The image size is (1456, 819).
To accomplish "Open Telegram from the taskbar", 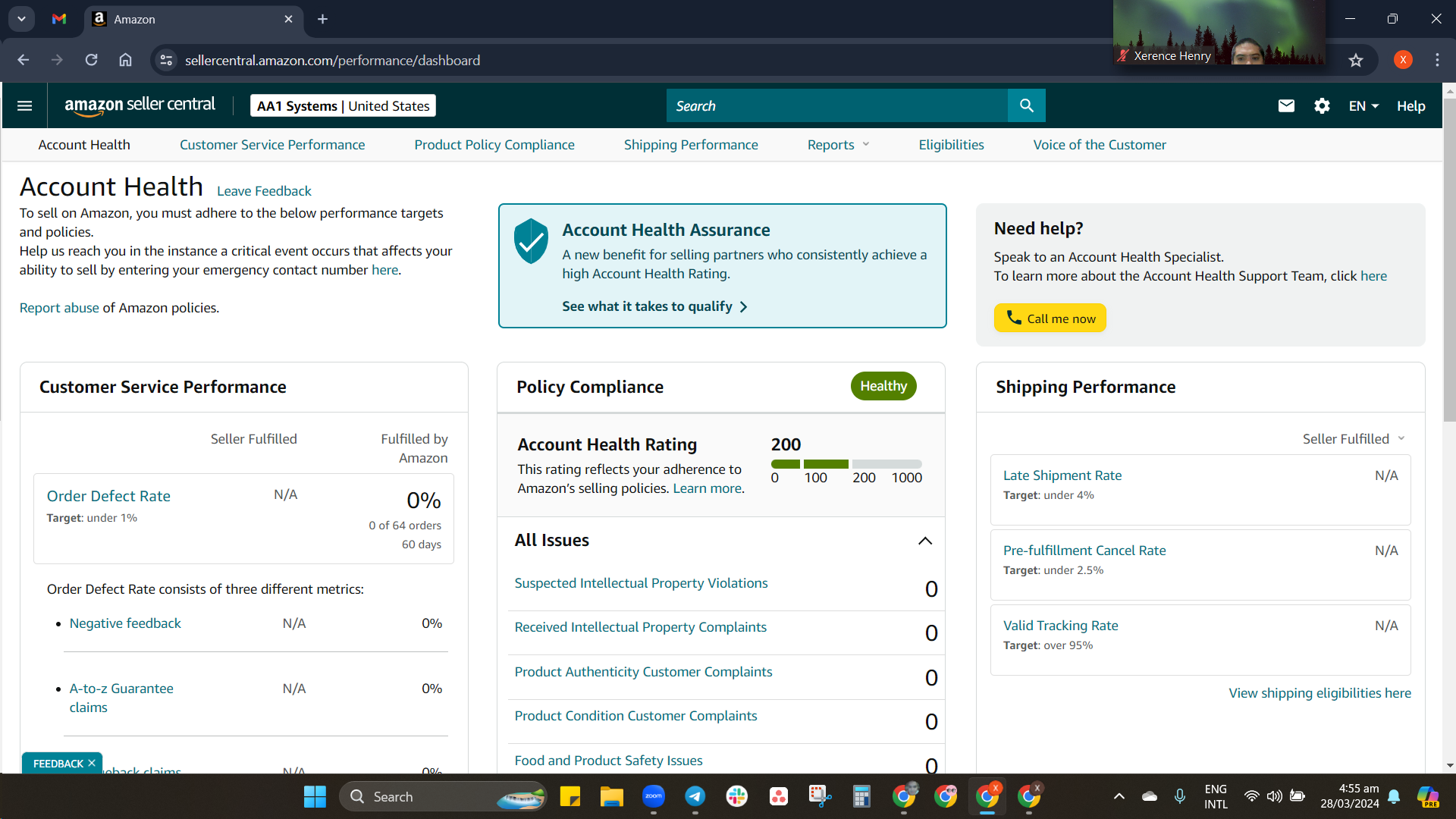I will (695, 796).
